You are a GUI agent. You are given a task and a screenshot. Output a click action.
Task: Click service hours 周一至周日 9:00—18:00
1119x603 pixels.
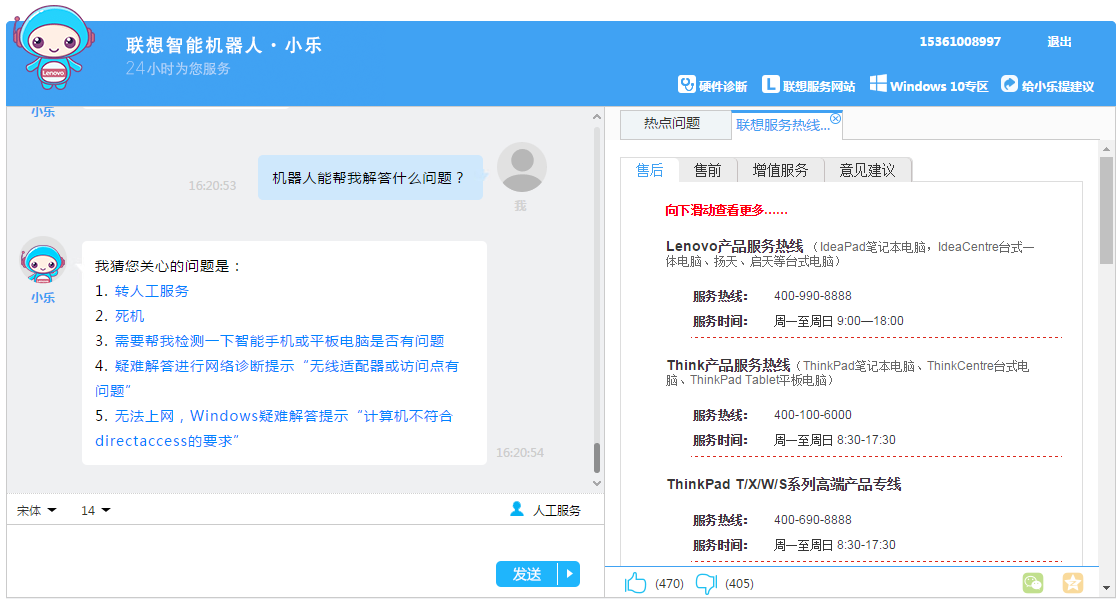click(839, 321)
